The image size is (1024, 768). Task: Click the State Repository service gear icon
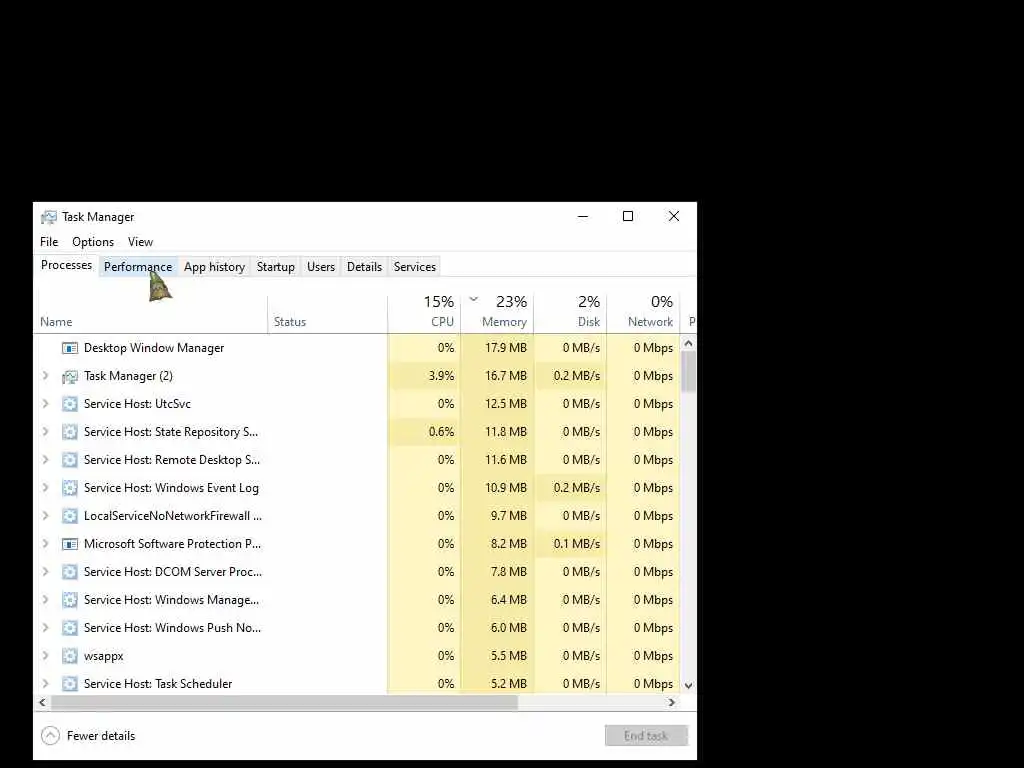point(70,432)
